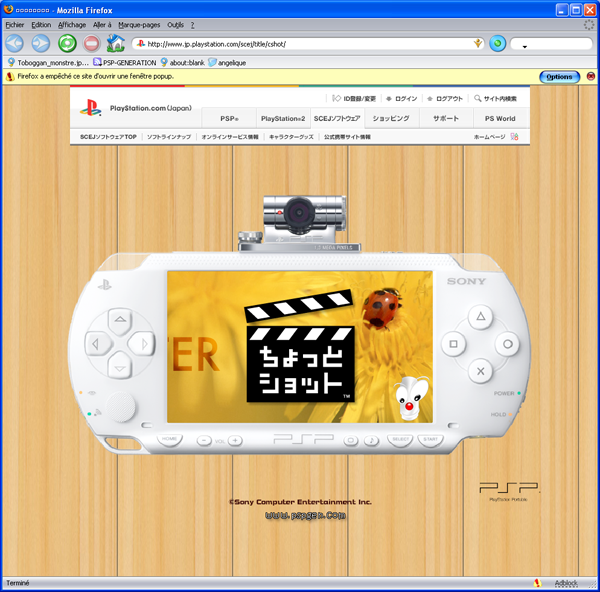Screen dimensions: 600x592
Task: Open the Fichier menu
Action: point(15,25)
